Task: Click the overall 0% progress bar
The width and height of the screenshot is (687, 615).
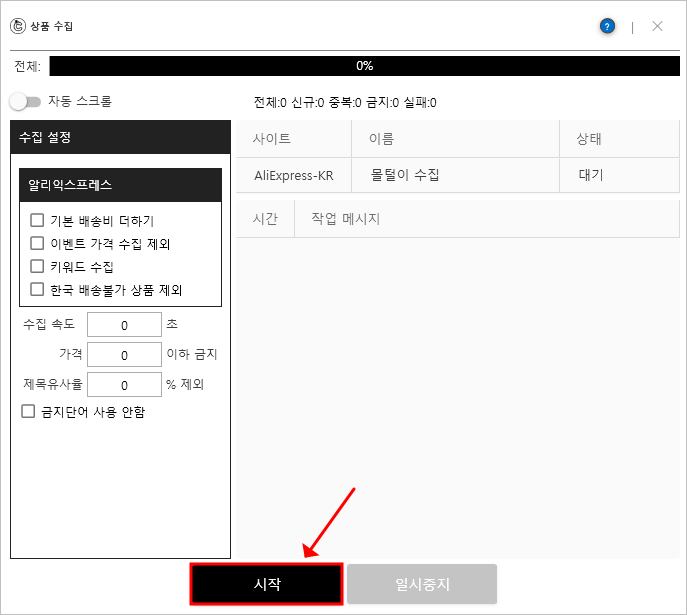Action: (365, 66)
